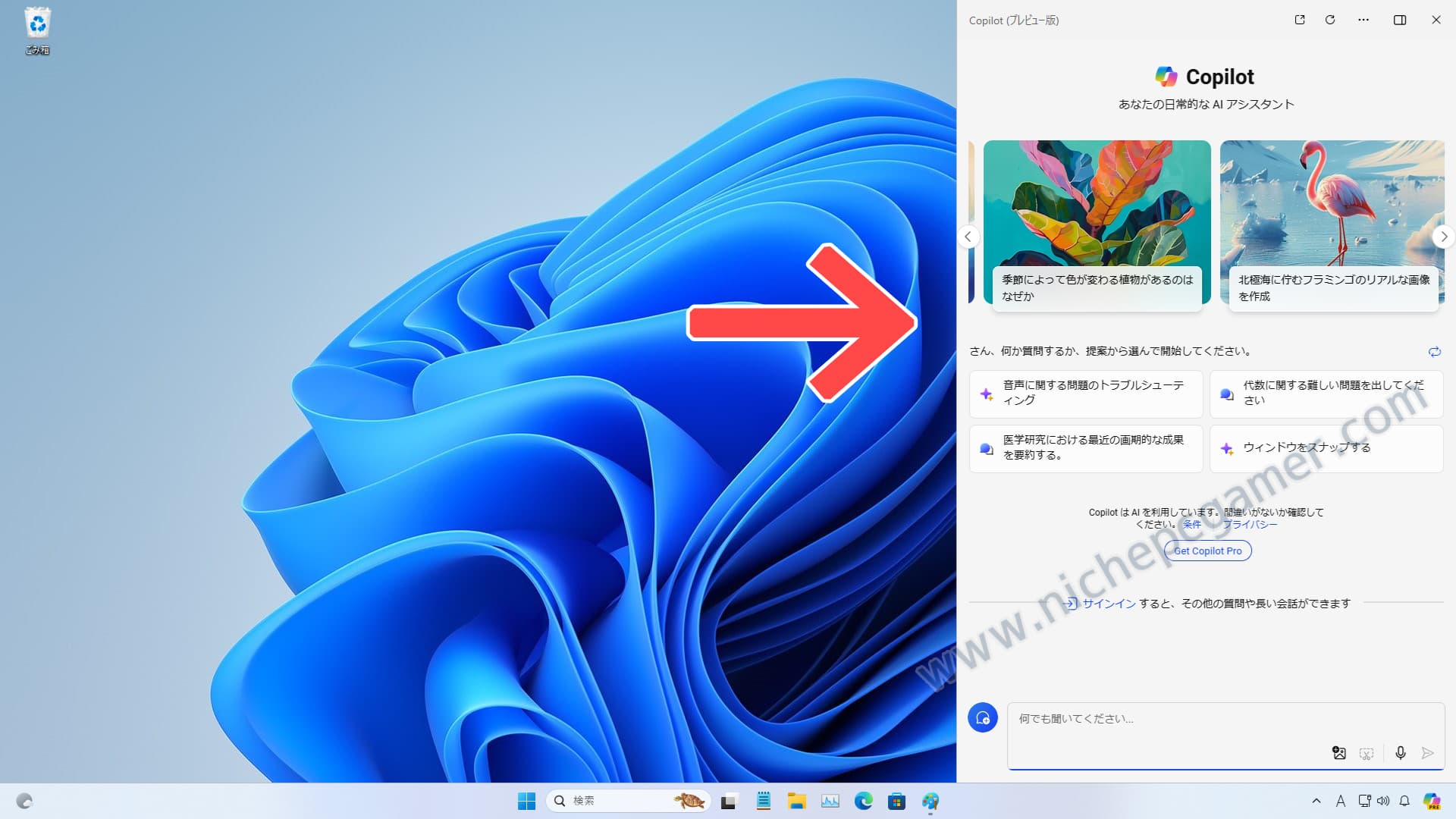Launch Microsoft Edge from the taskbar
The image size is (1456, 819).
[x=864, y=801]
